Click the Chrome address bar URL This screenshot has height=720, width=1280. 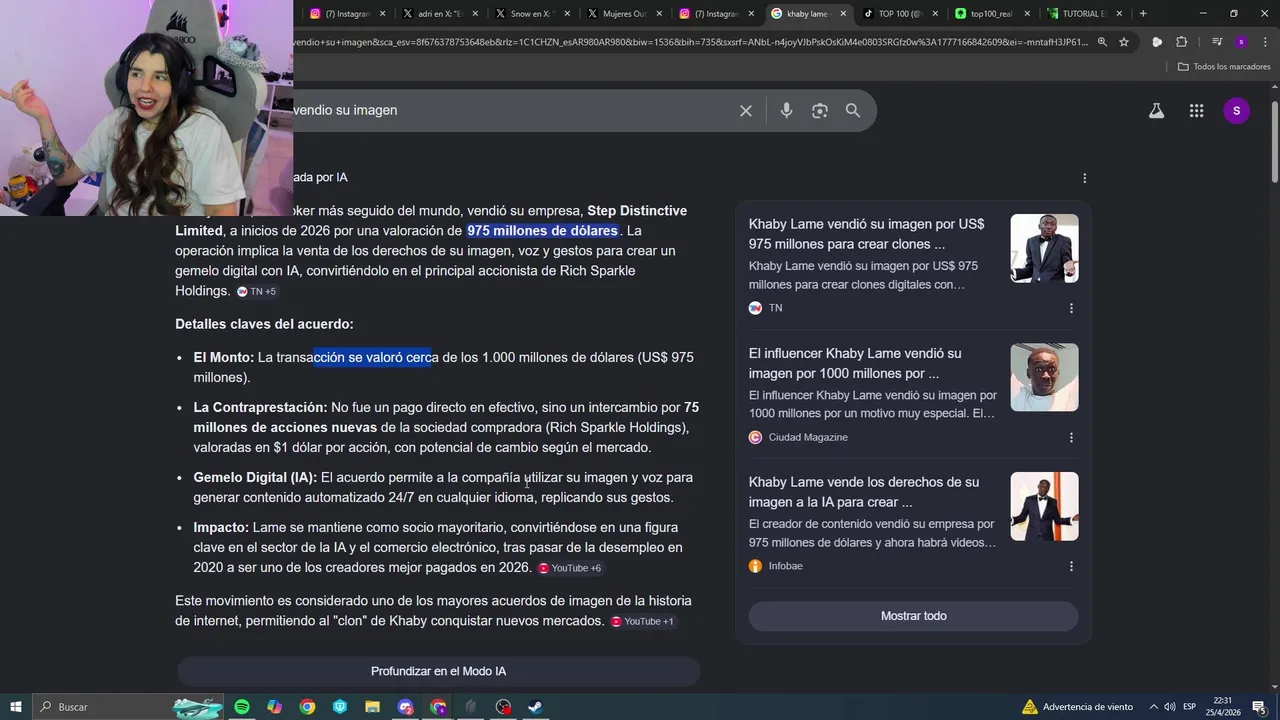[690, 42]
